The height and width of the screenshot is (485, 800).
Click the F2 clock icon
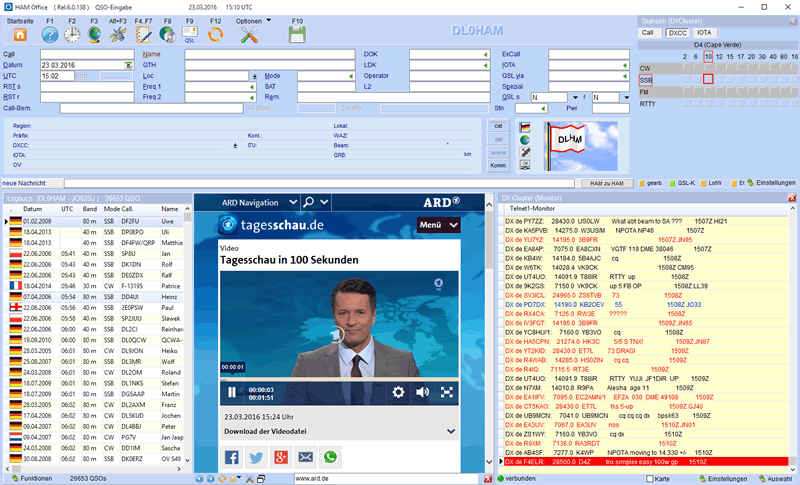pos(72,35)
